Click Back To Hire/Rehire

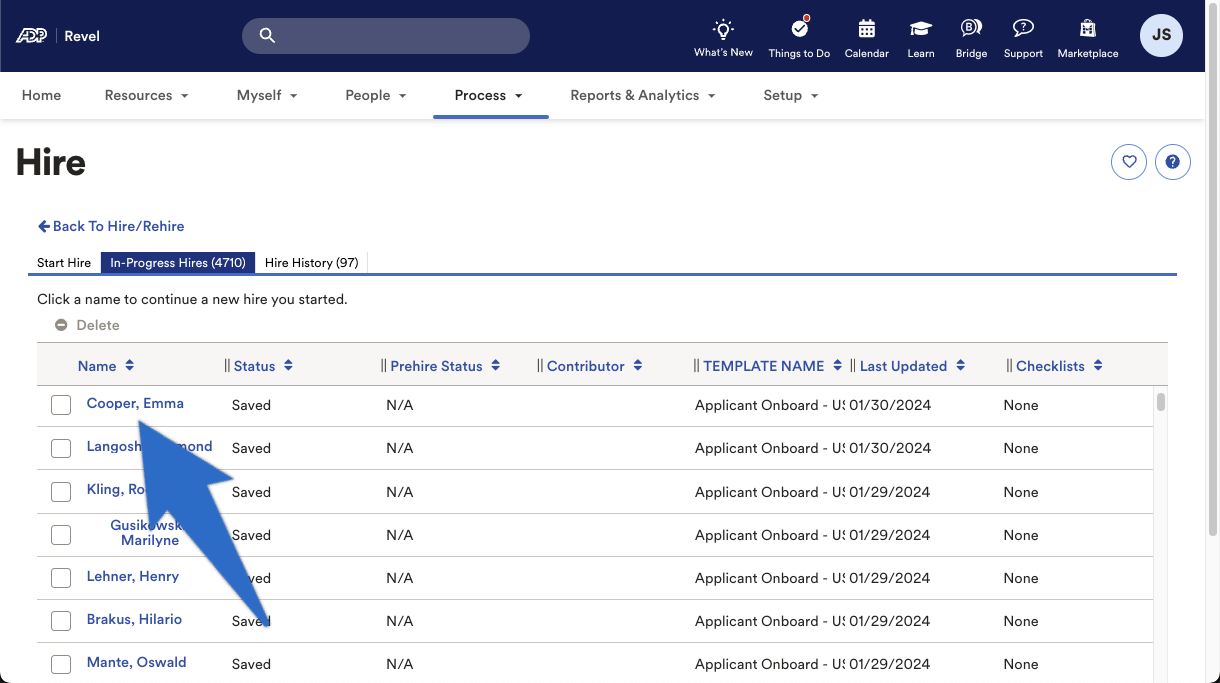[x=110, y=226]
